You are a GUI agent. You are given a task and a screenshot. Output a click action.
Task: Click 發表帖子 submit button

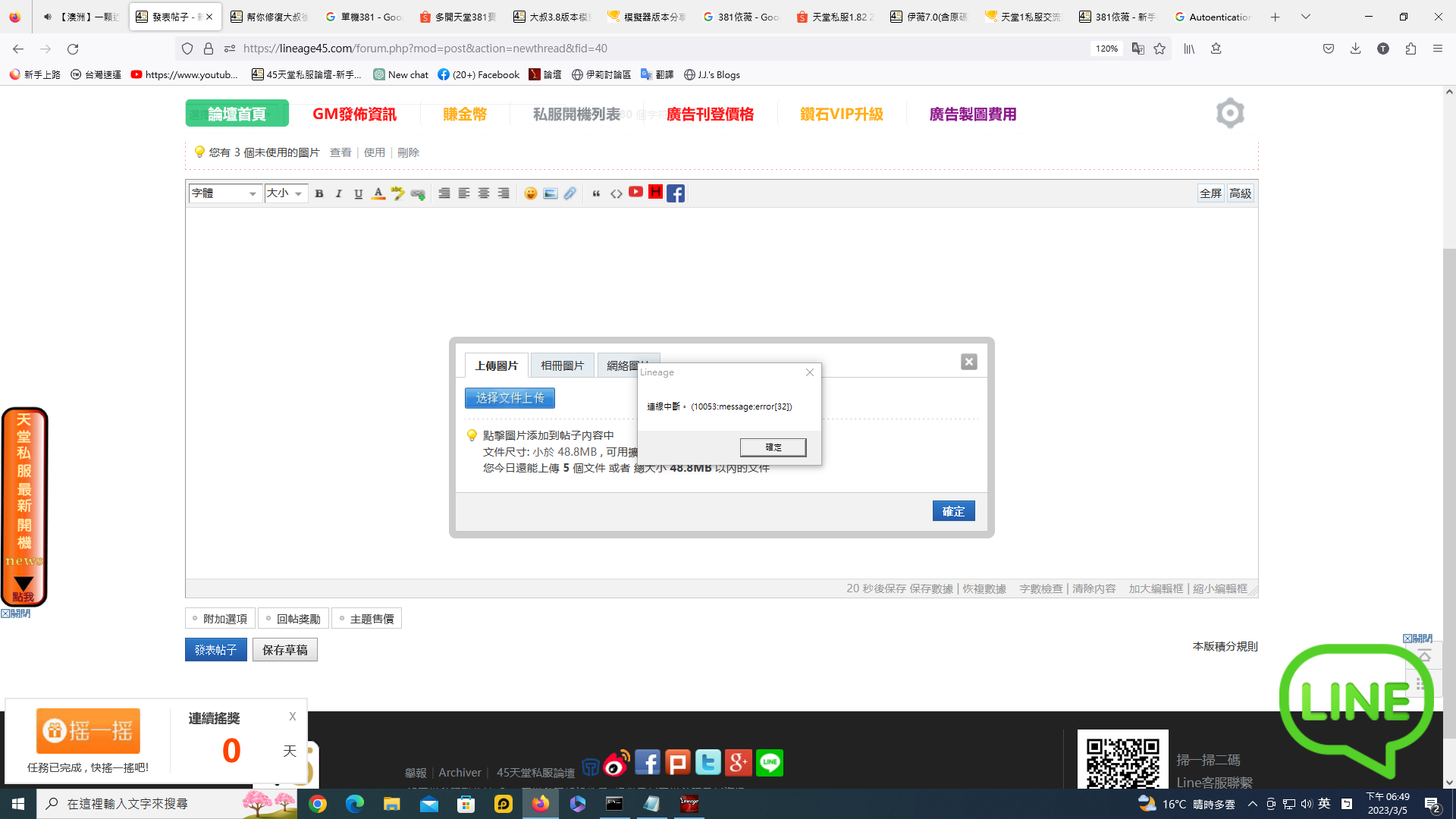(x=216, y=650)
